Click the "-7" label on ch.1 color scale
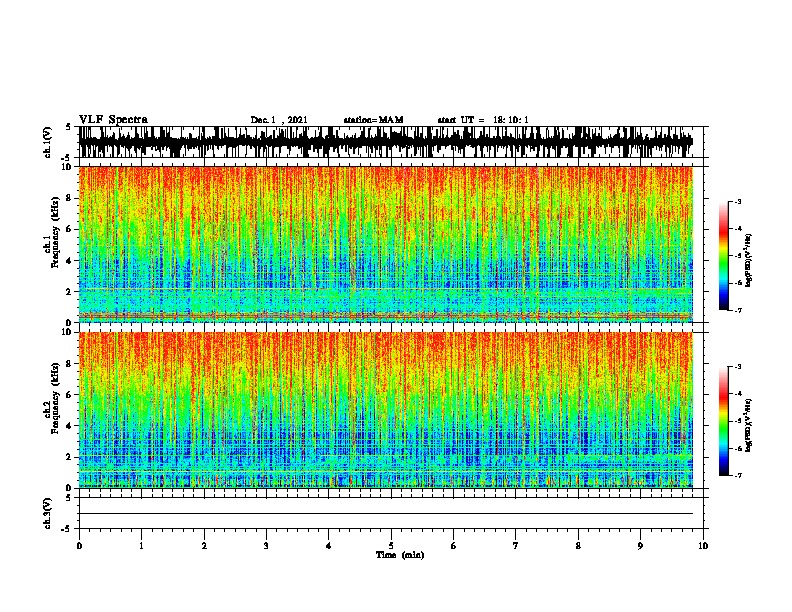The height and width of the screenshot is (612, 792). [x=737, y=310]
